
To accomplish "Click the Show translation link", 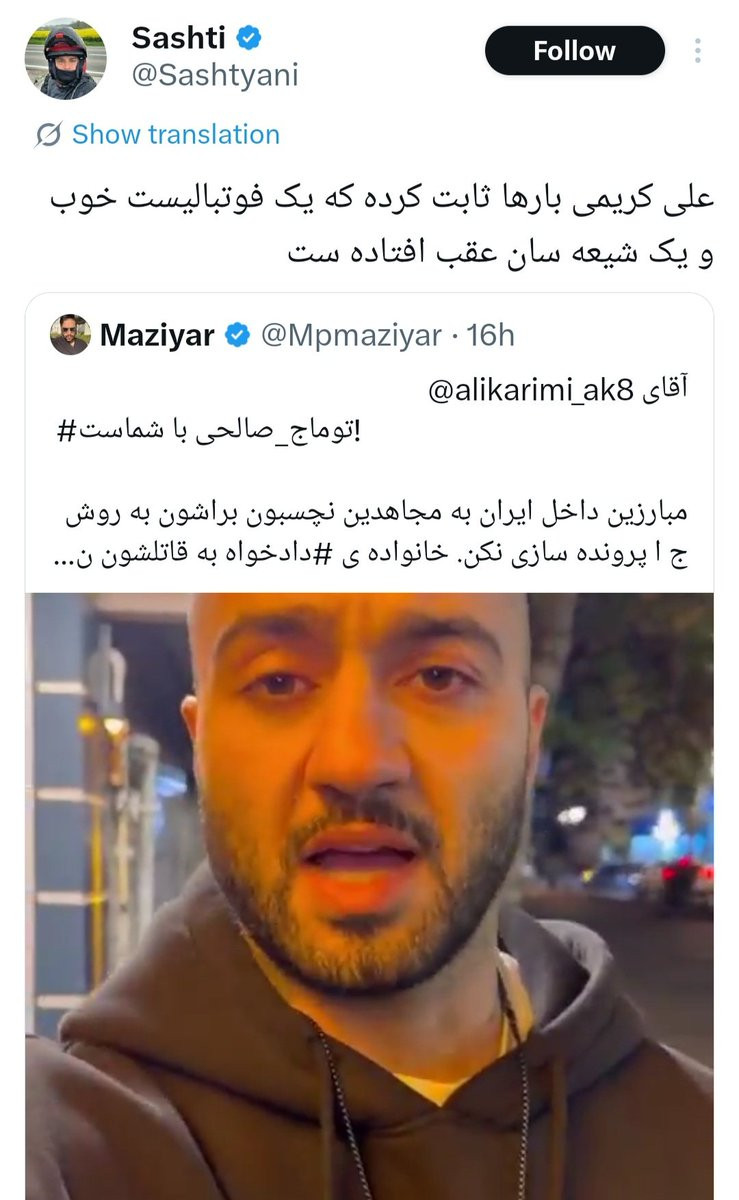I will point(176,135).
